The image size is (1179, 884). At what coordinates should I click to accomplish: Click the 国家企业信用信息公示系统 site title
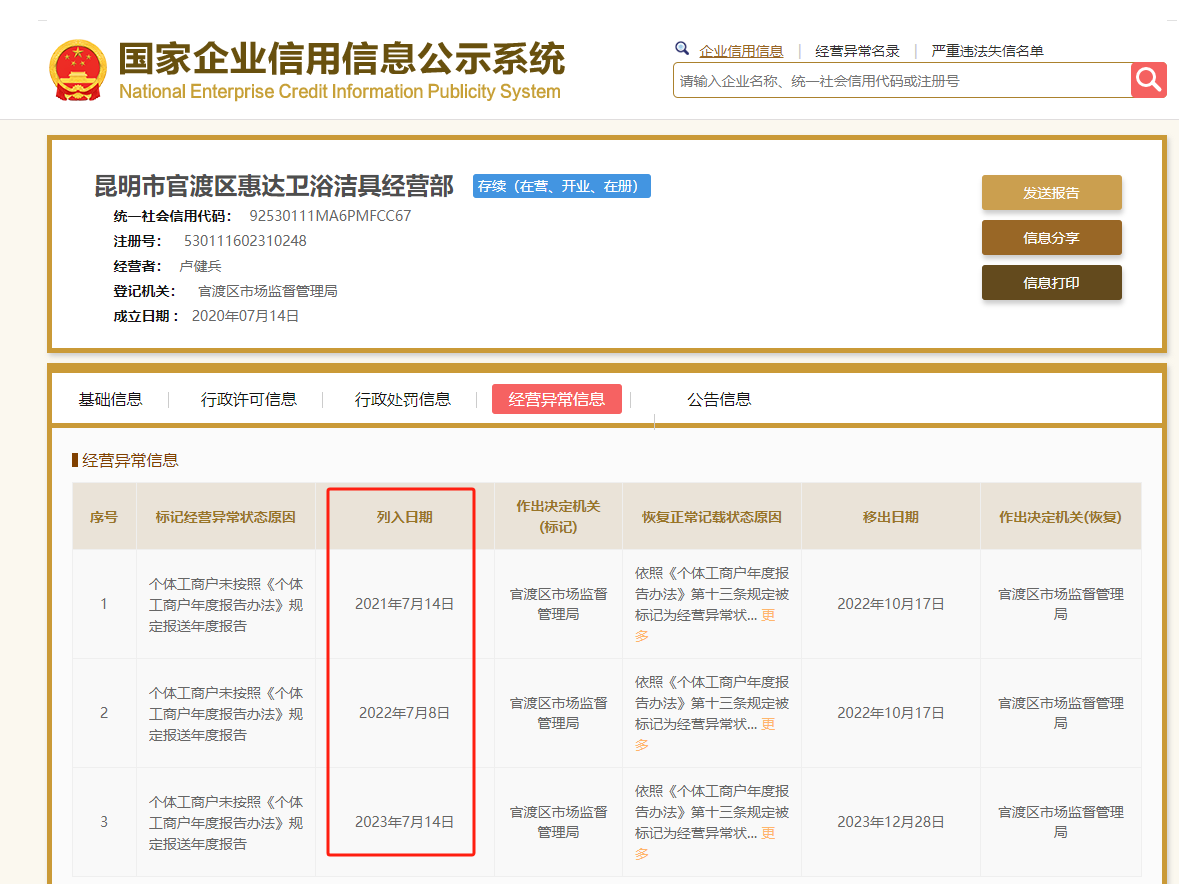tap(341, 59)
